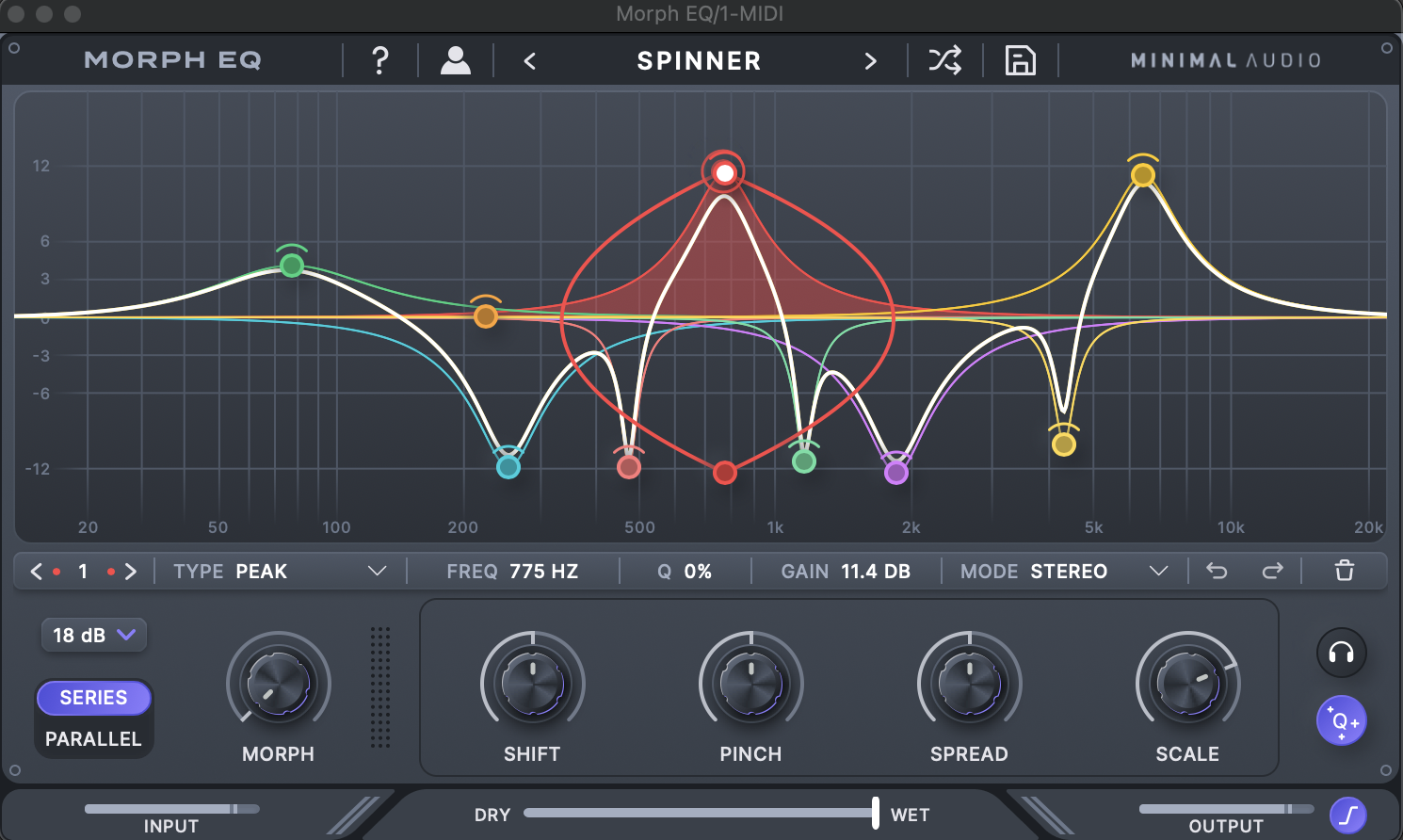
Task: Go to next preset arrow
Action: [870, 61]
